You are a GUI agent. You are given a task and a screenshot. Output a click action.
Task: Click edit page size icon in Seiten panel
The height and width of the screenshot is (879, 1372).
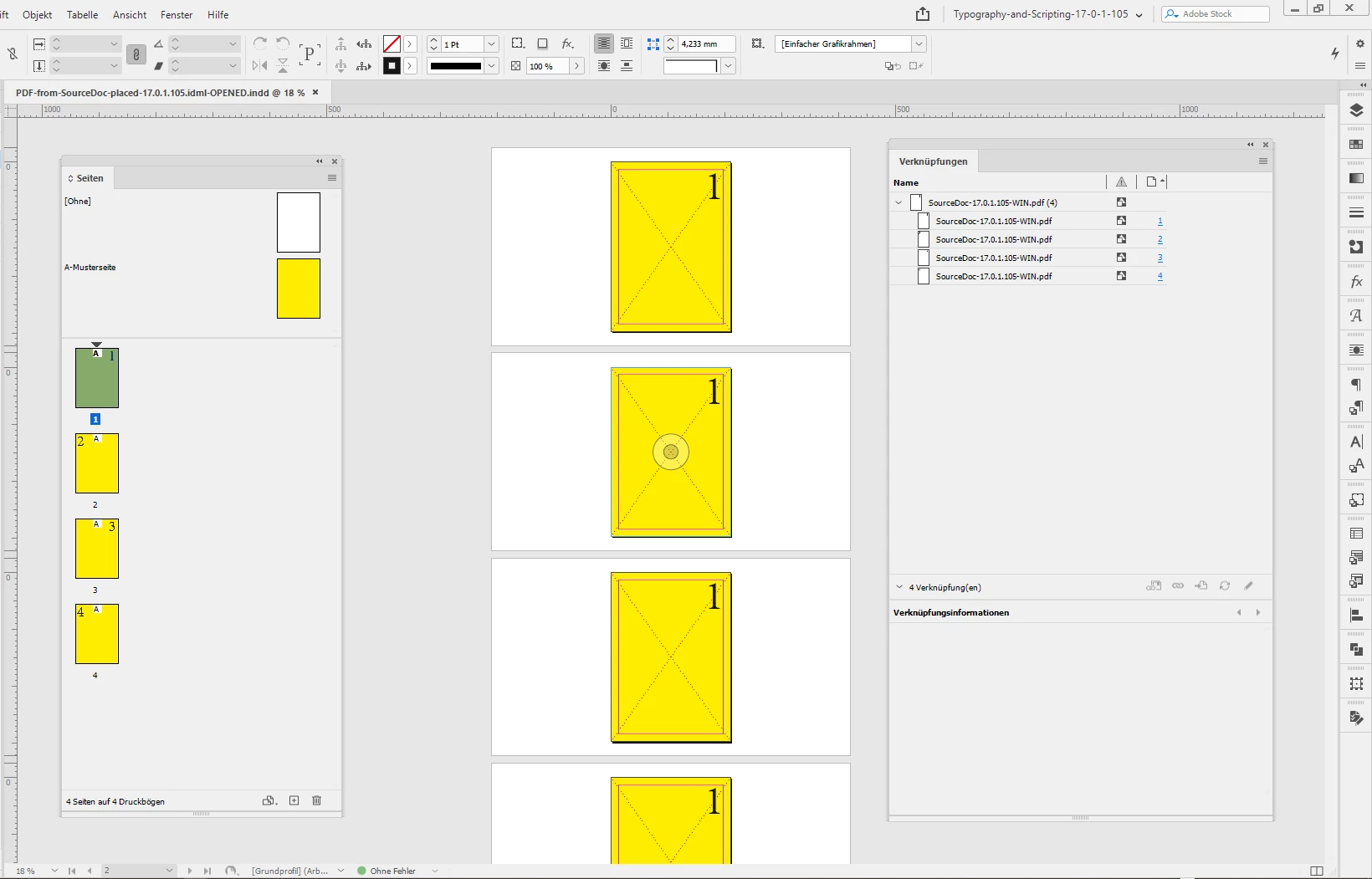click(x=269, y=800)
